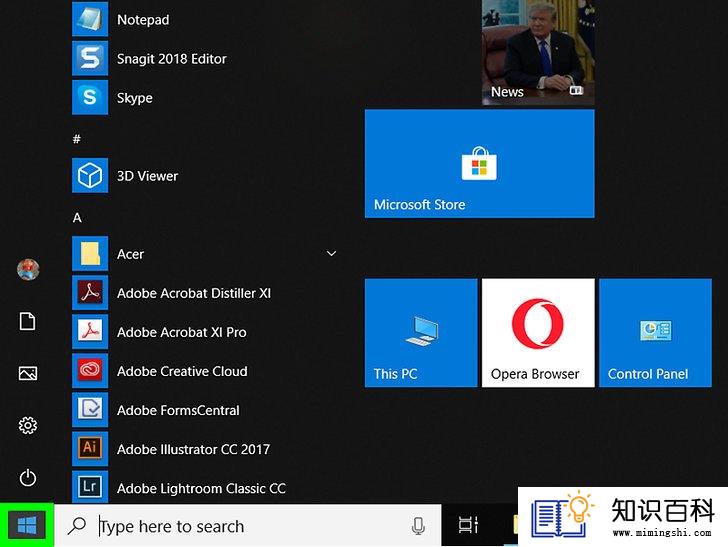Image resolution: width=728 pixels, height=547 pixels.
Task: Open Adobe Lightroom Classic CC icon
Action: tap(90, 487)
